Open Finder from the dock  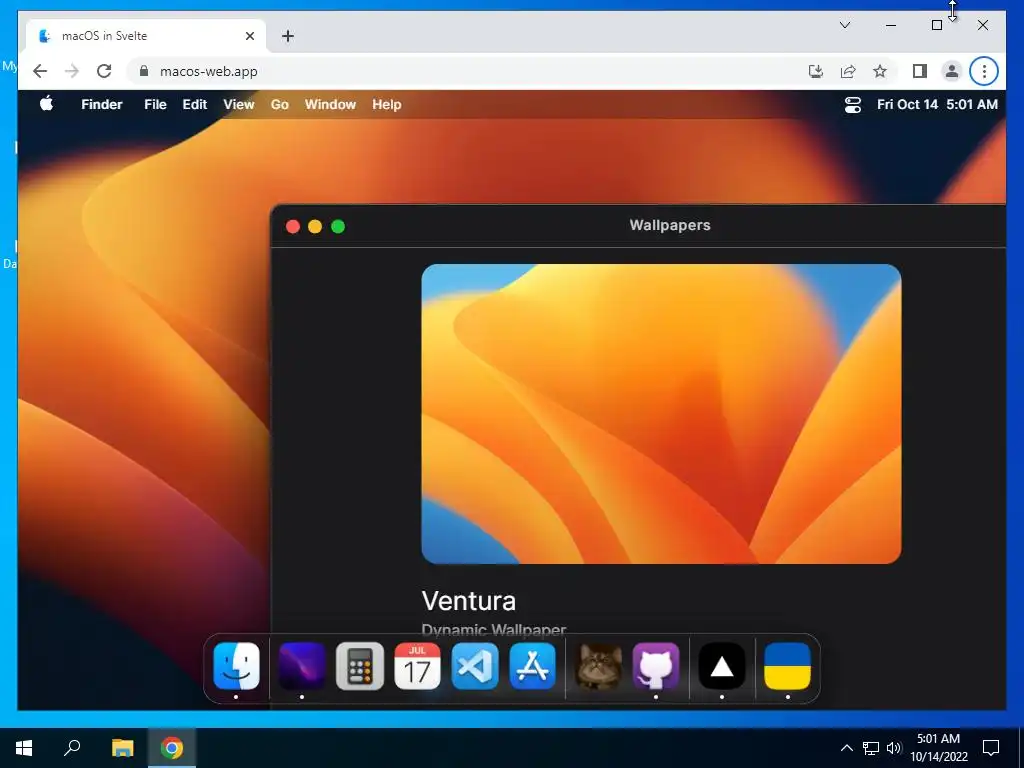[x=236, y=666]
